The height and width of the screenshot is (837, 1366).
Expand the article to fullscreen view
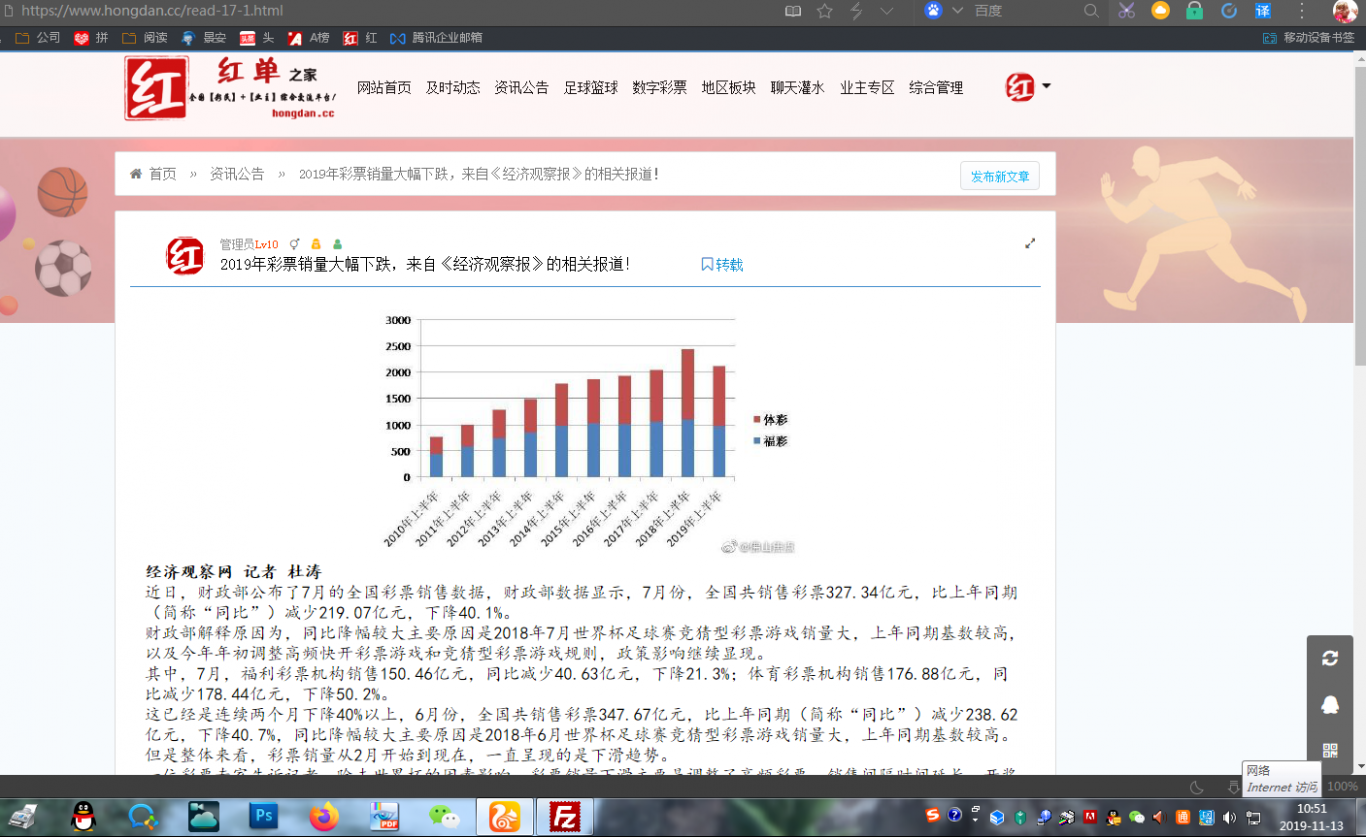pos(1030,243)
